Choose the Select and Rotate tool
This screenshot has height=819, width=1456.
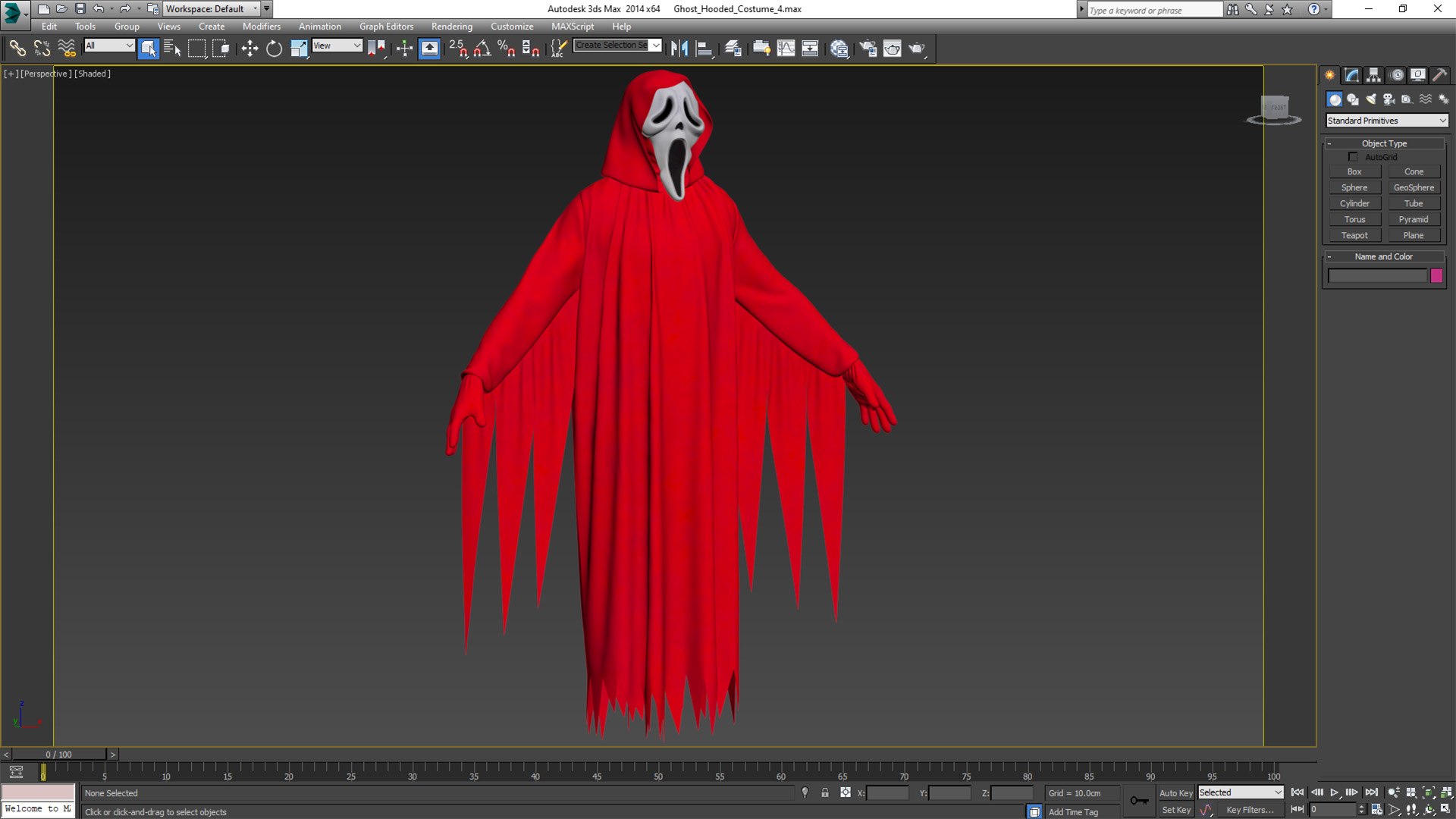click(x=274, y=49)
